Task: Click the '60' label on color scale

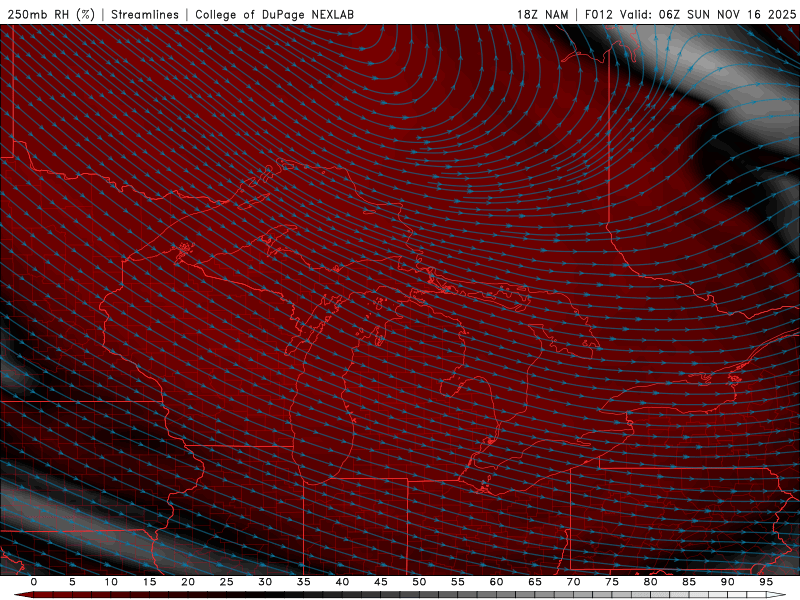Action: coord(496,582)
